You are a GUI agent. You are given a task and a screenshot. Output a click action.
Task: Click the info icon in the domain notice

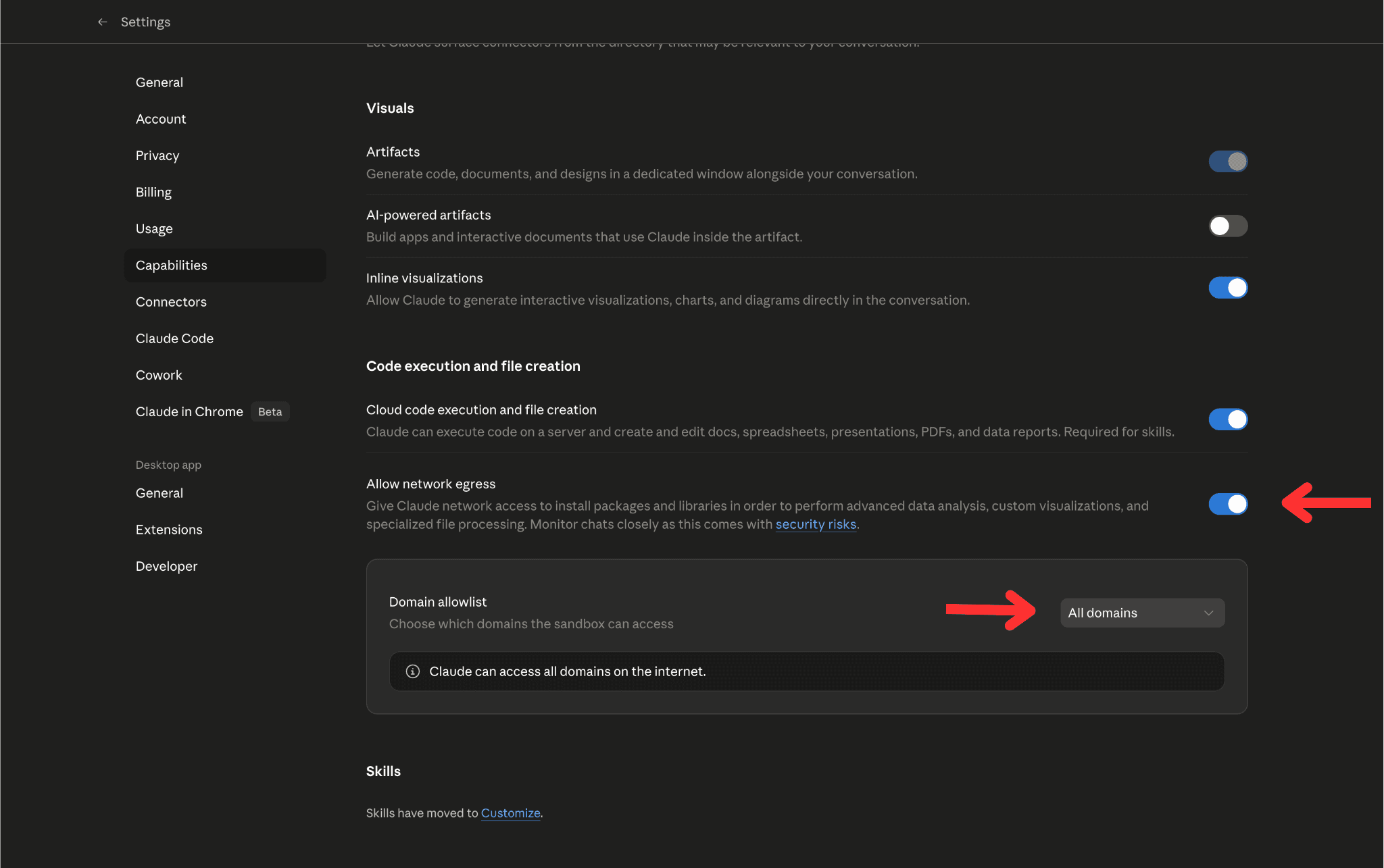coord(412,671)
